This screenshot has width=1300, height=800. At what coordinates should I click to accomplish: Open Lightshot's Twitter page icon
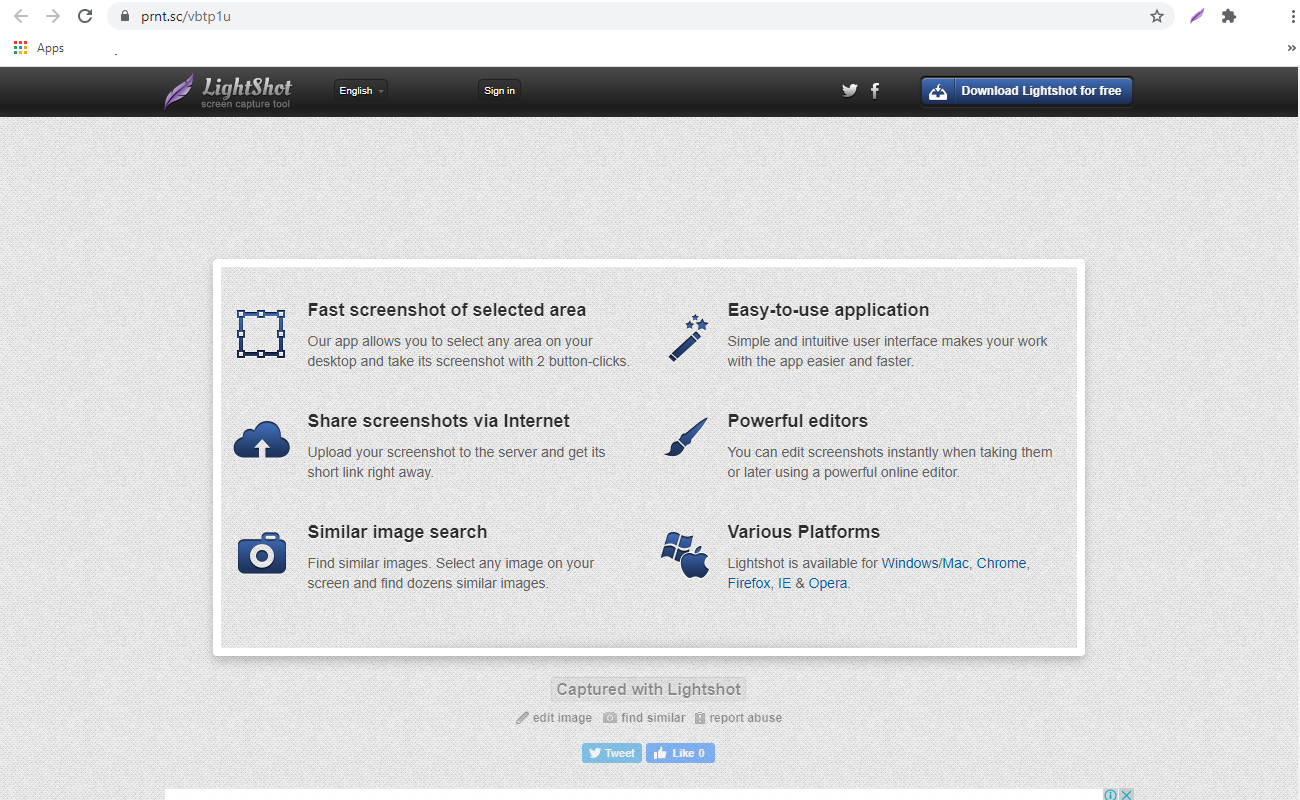click(850, 90)
